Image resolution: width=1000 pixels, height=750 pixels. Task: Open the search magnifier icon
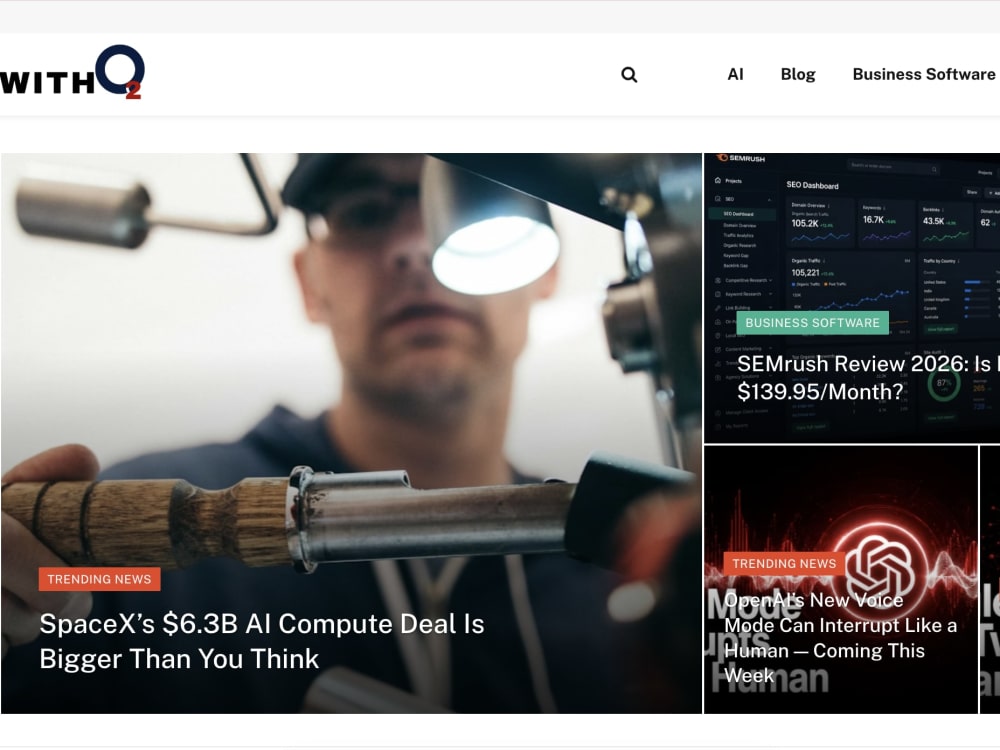[629, 75]
